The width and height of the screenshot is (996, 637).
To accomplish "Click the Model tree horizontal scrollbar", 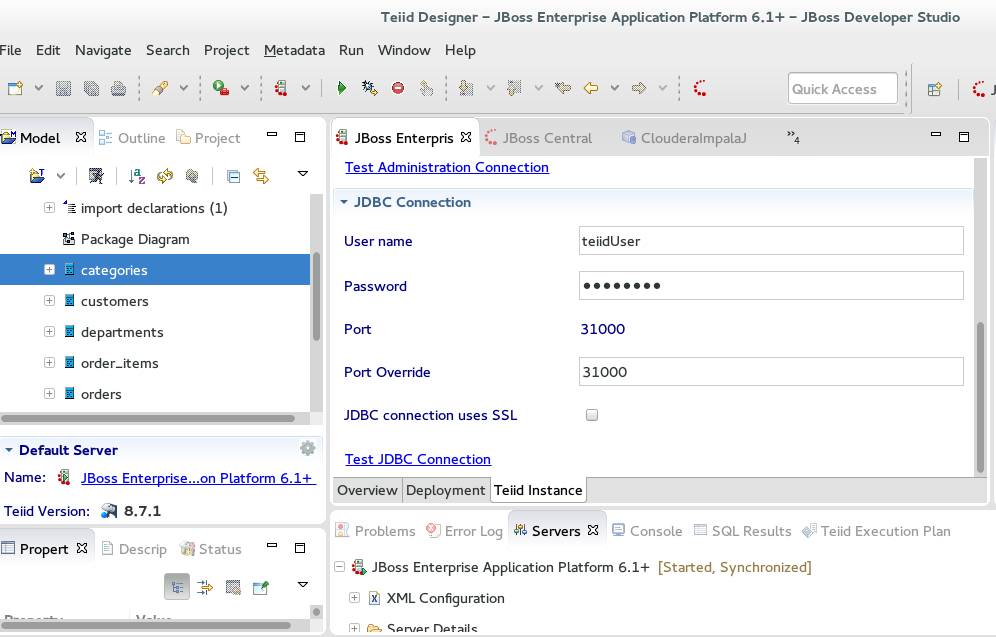I will tap(148, 419).
